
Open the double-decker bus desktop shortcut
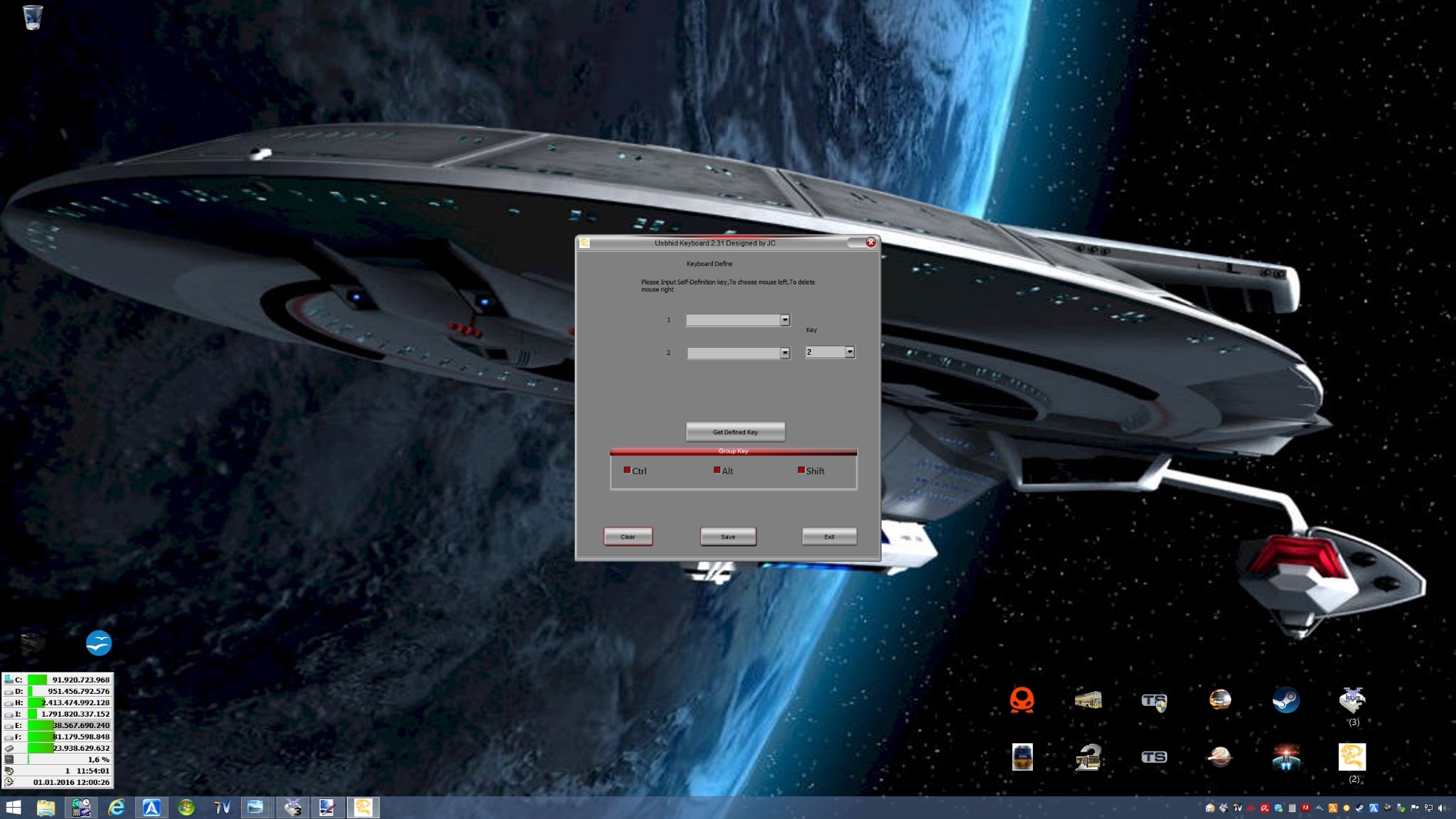coord(1088,700)
